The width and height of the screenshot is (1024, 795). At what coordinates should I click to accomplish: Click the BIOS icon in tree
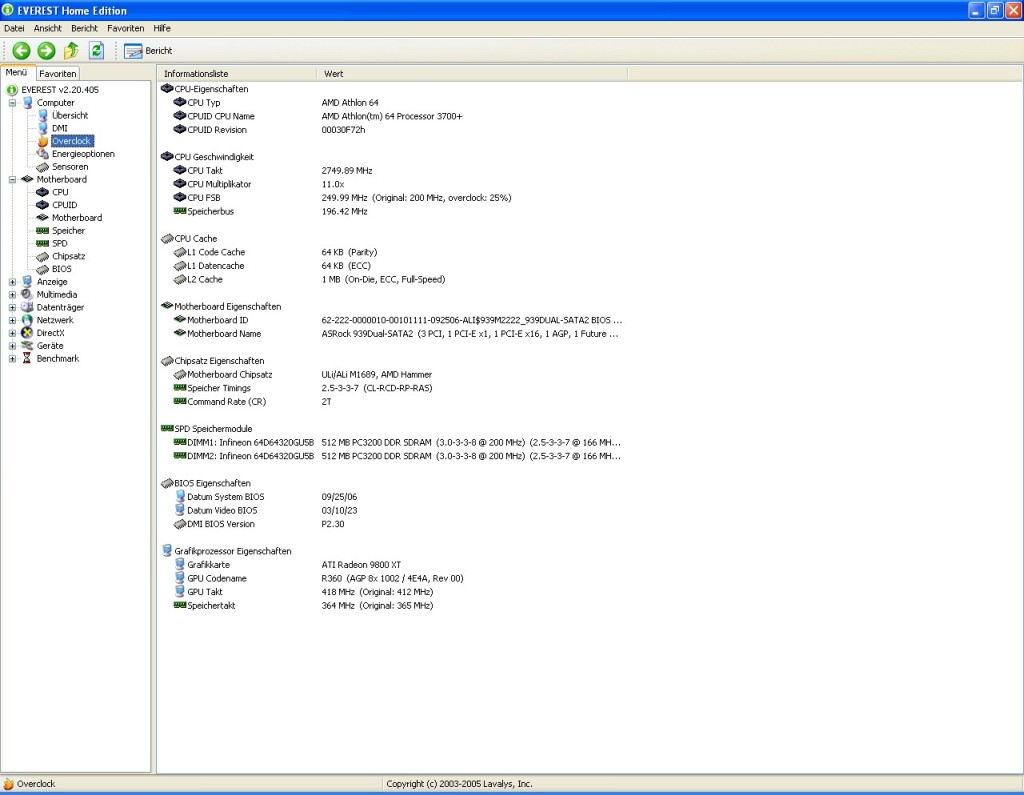coord(42,269)
